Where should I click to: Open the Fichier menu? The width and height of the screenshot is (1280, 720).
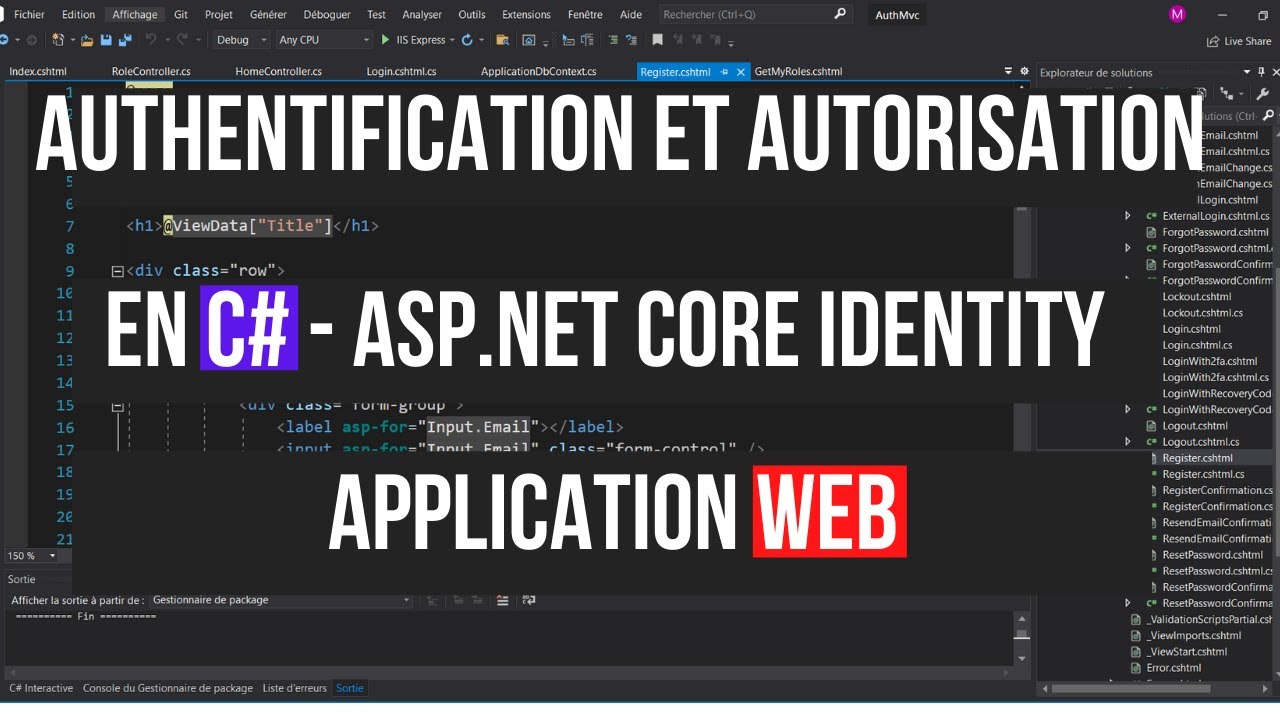pyautogui.click(x=29, y=15)
